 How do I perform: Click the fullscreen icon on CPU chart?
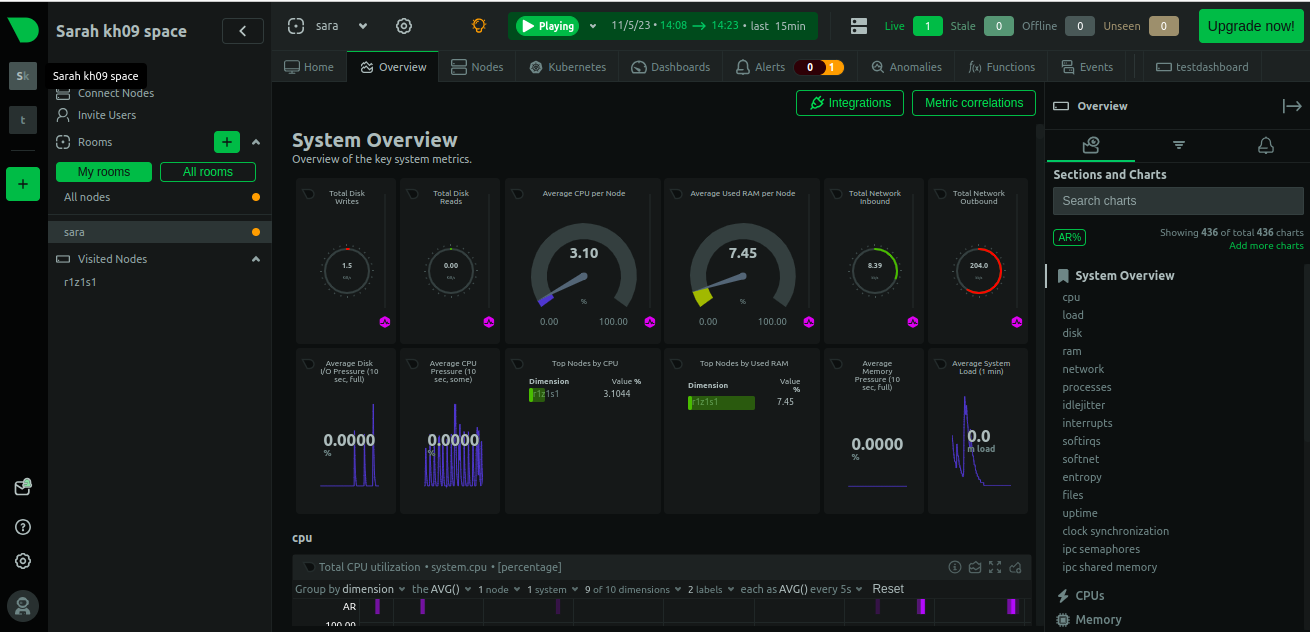coord(995,567)
